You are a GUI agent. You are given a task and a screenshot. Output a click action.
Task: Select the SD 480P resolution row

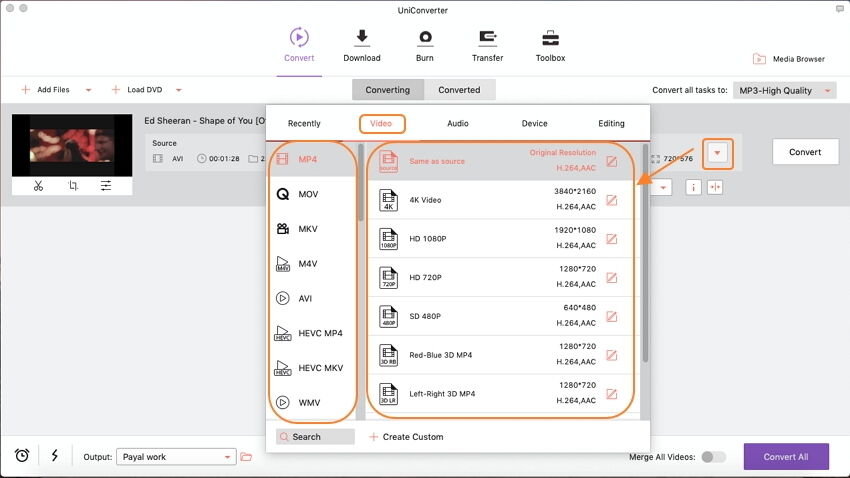click(x=500, y=316)
